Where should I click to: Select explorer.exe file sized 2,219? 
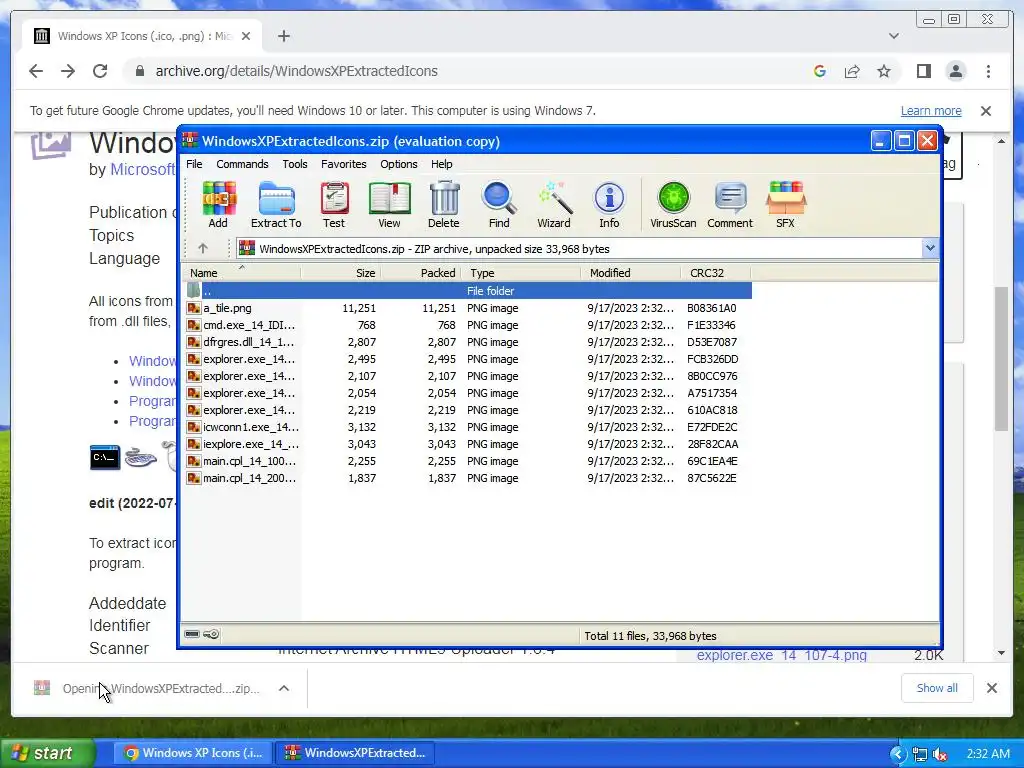pos(468,409)
